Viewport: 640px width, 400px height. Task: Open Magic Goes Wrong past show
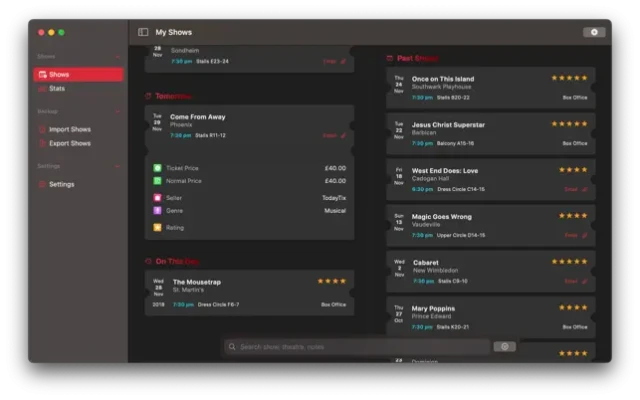491,226
